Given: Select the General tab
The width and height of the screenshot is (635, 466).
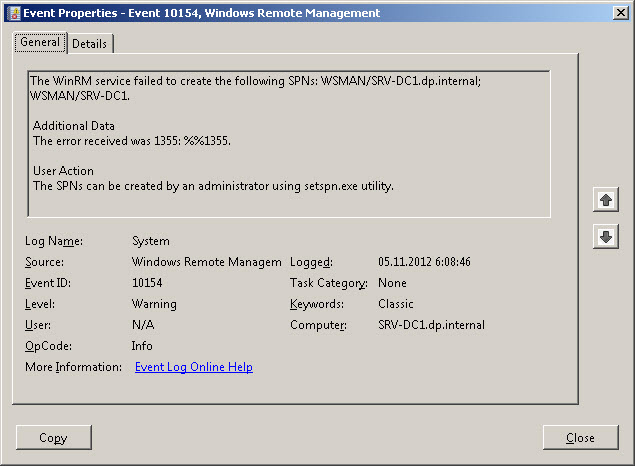Looking at the screenshot, I should [40, 43].
